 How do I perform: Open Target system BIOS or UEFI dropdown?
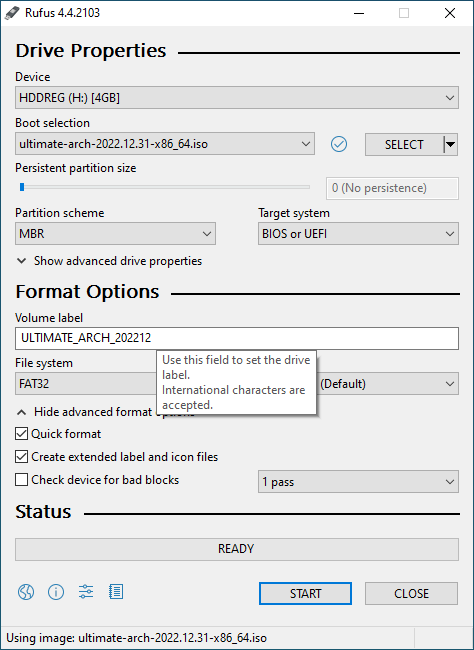click(x=358, y=234)
